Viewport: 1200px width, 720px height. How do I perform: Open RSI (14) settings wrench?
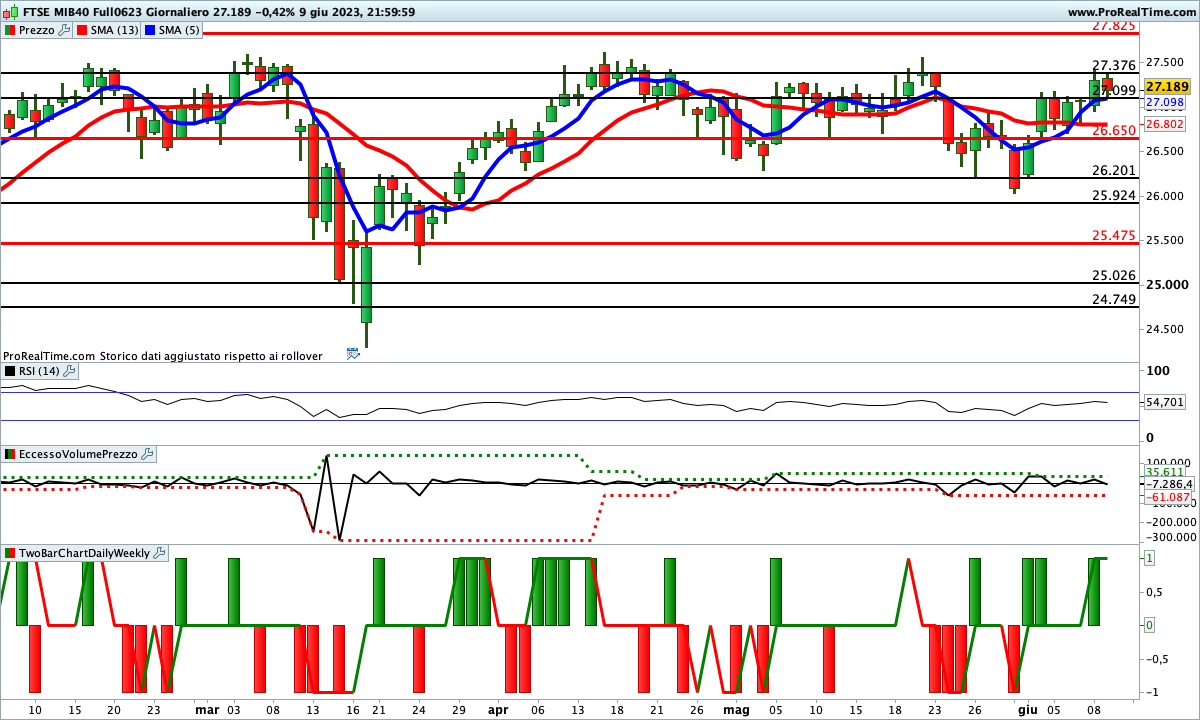tap(69, 371)
